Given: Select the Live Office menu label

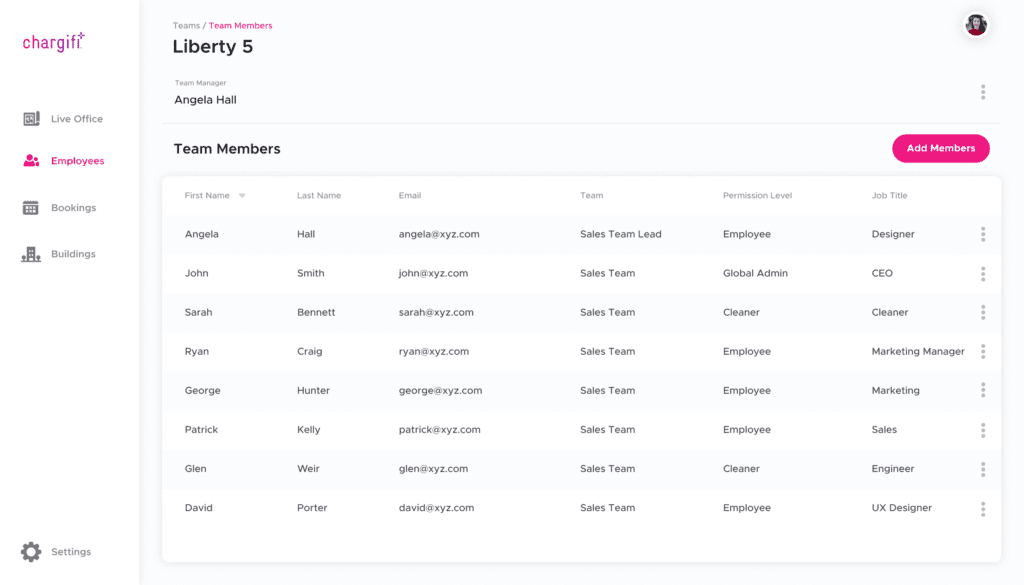Looking at the screenshot, I should (77, 119).
